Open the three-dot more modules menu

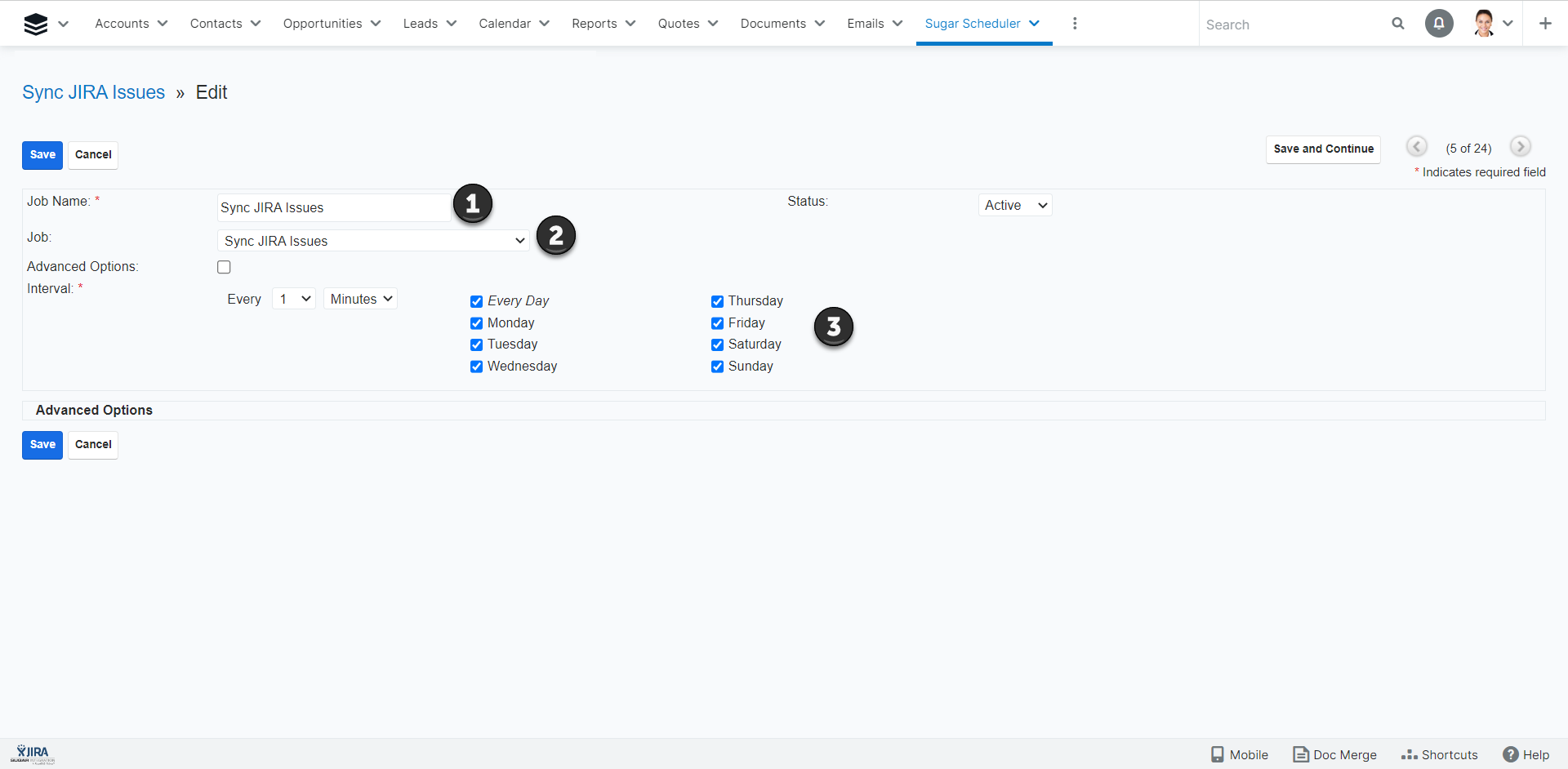(x=1074, y=24)
